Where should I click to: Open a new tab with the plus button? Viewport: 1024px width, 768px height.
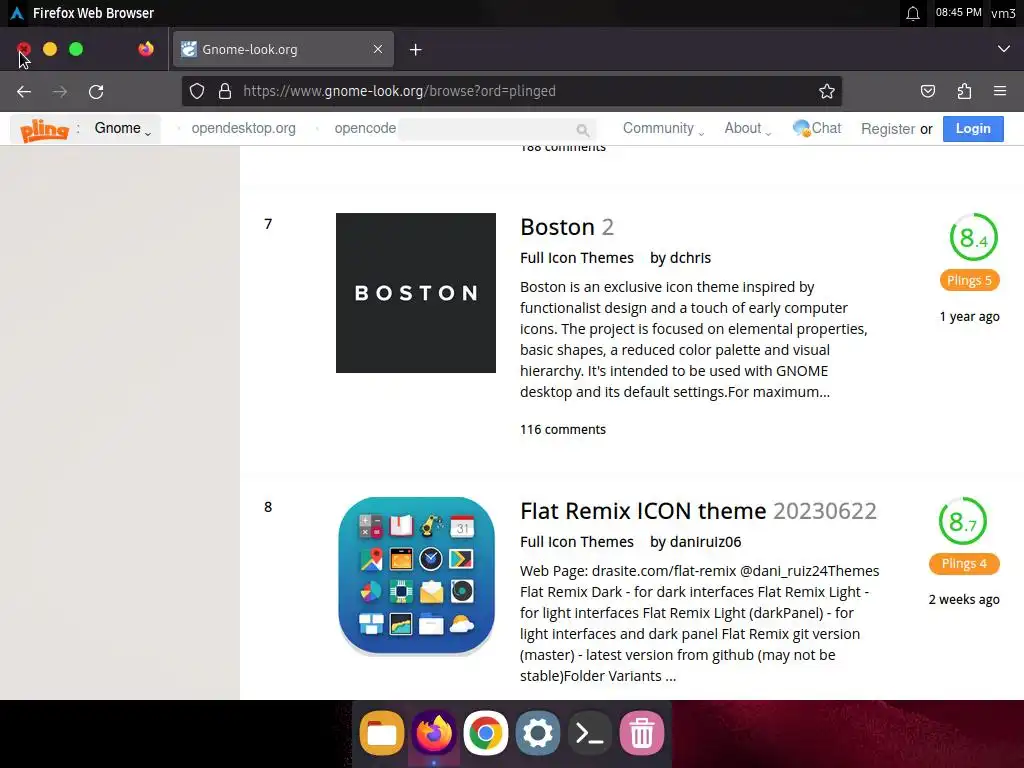[x=415, y=50]
